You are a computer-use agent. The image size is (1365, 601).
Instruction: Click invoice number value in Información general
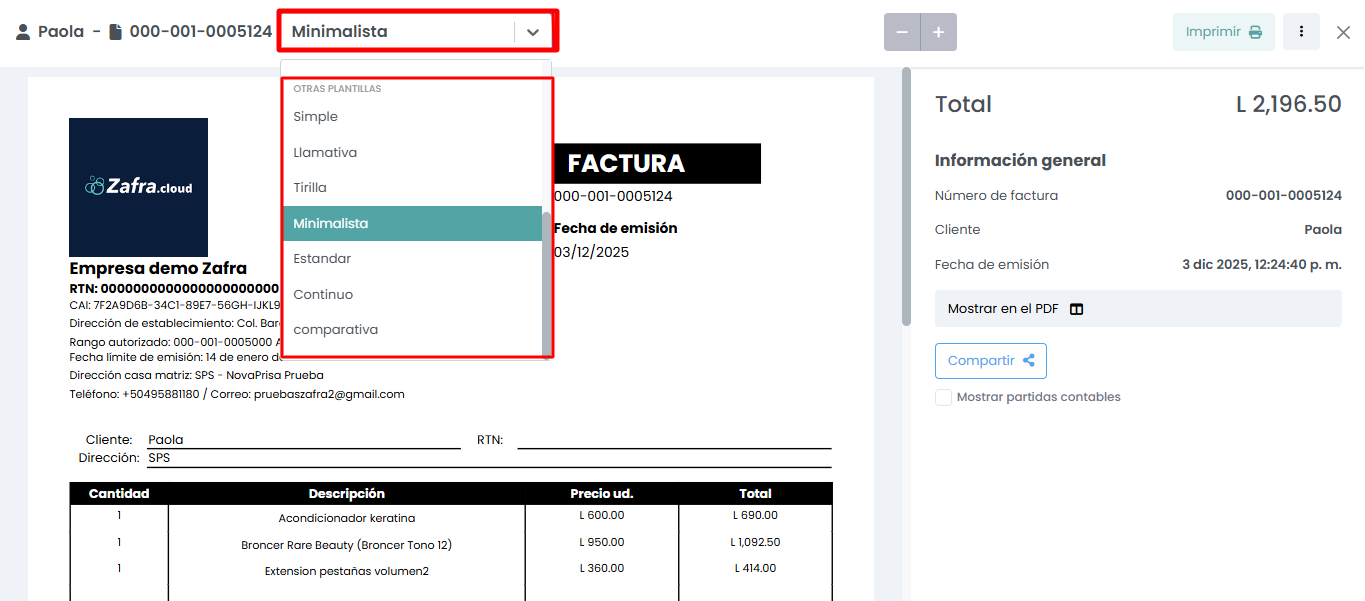[1284, 196]
